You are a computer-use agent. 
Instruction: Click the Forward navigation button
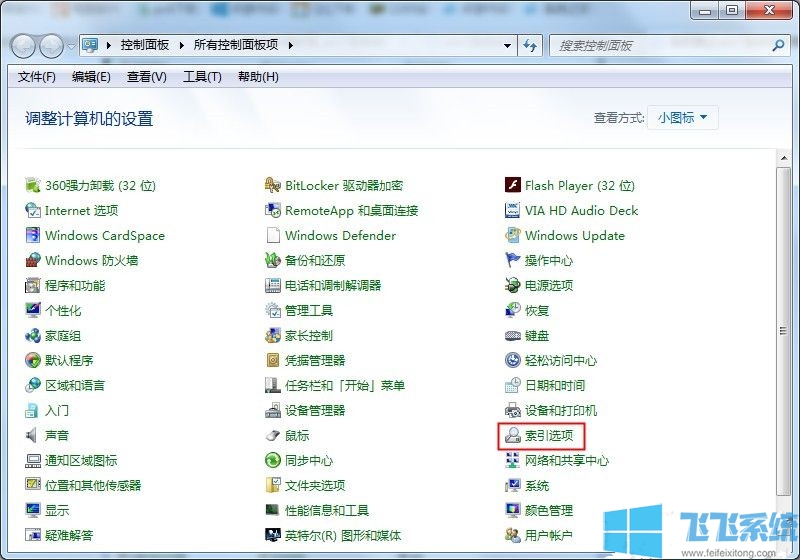pos(52,46)
